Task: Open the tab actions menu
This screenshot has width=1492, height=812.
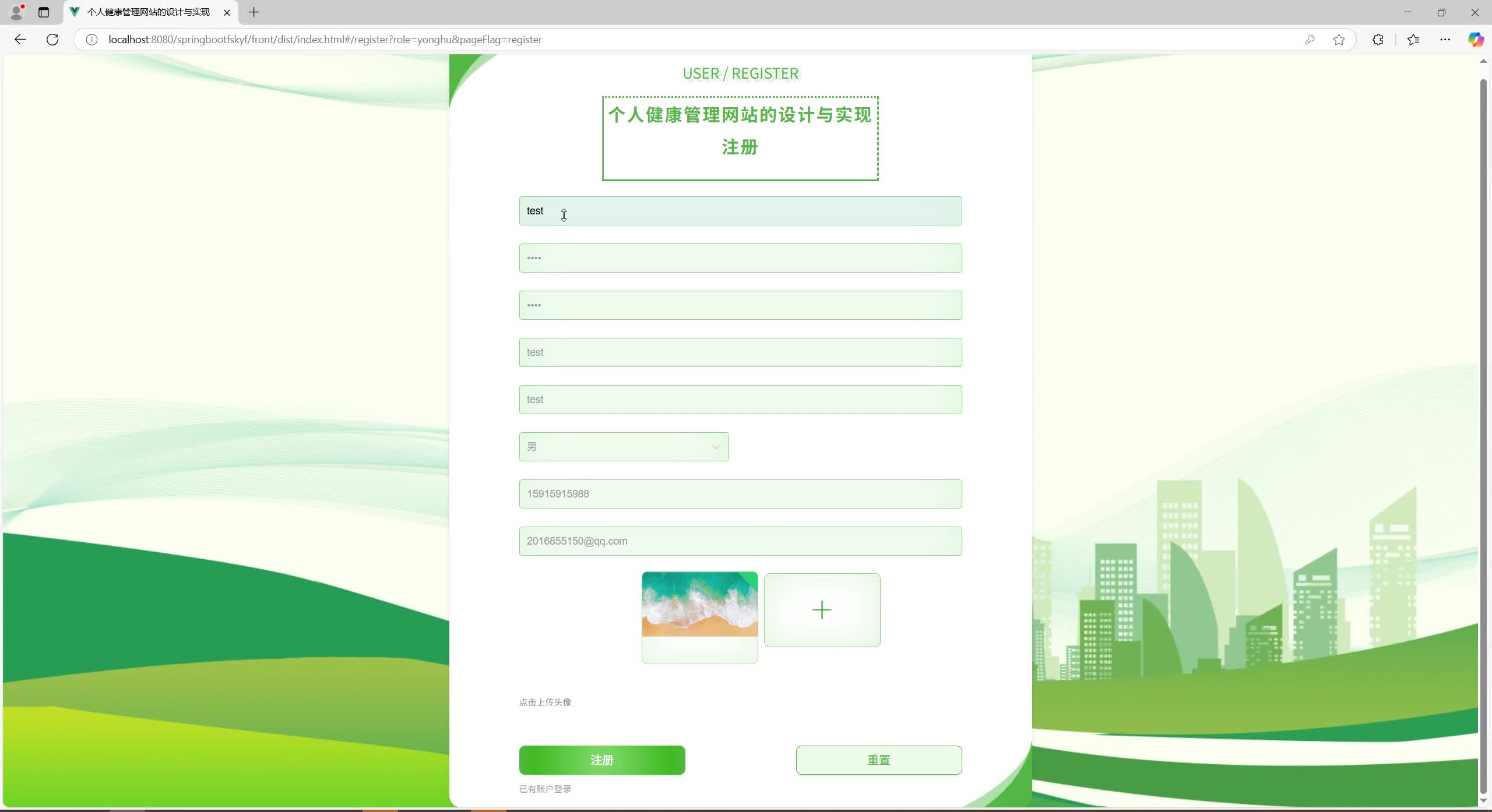Action: (44, 12)
